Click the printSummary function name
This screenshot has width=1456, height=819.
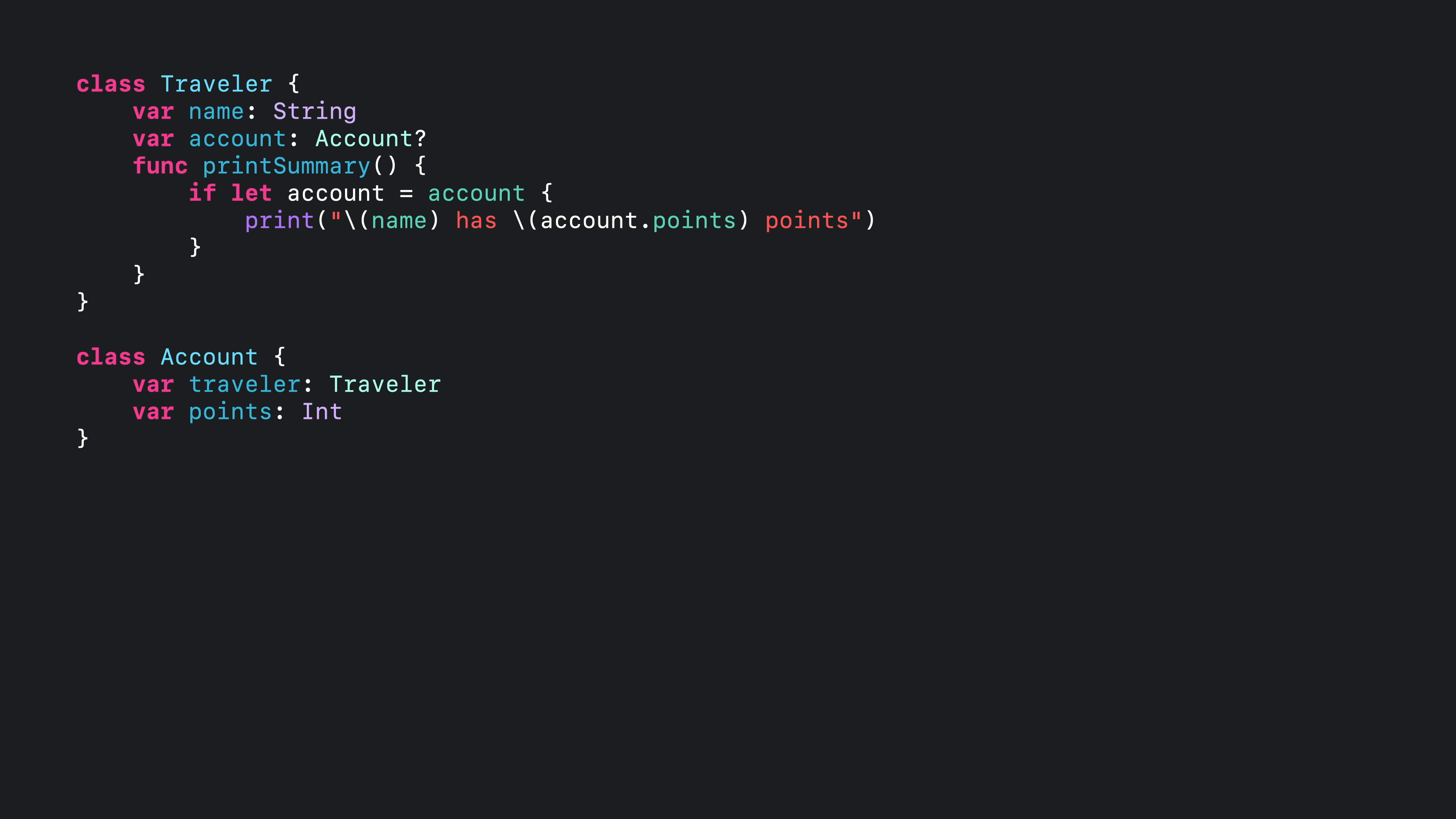click(x=287, y=166)
